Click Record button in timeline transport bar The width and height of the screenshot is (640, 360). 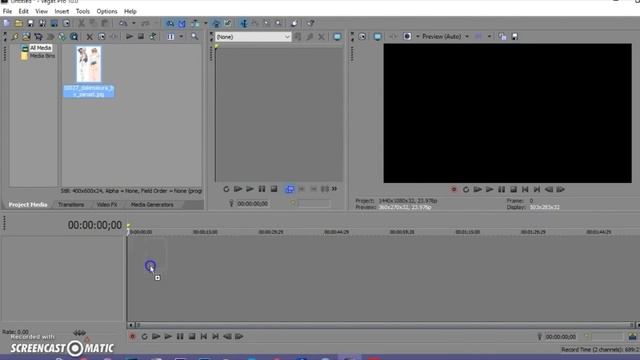coord(132,337)
